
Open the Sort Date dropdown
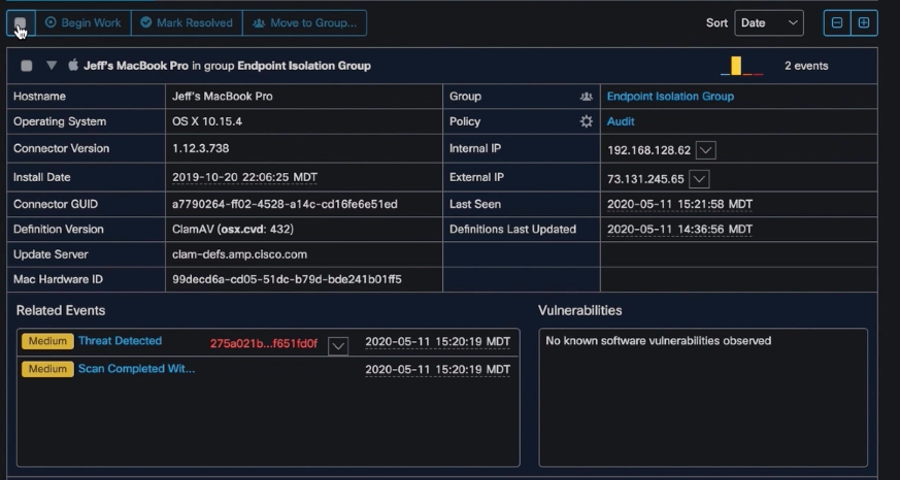pos(769,23)
